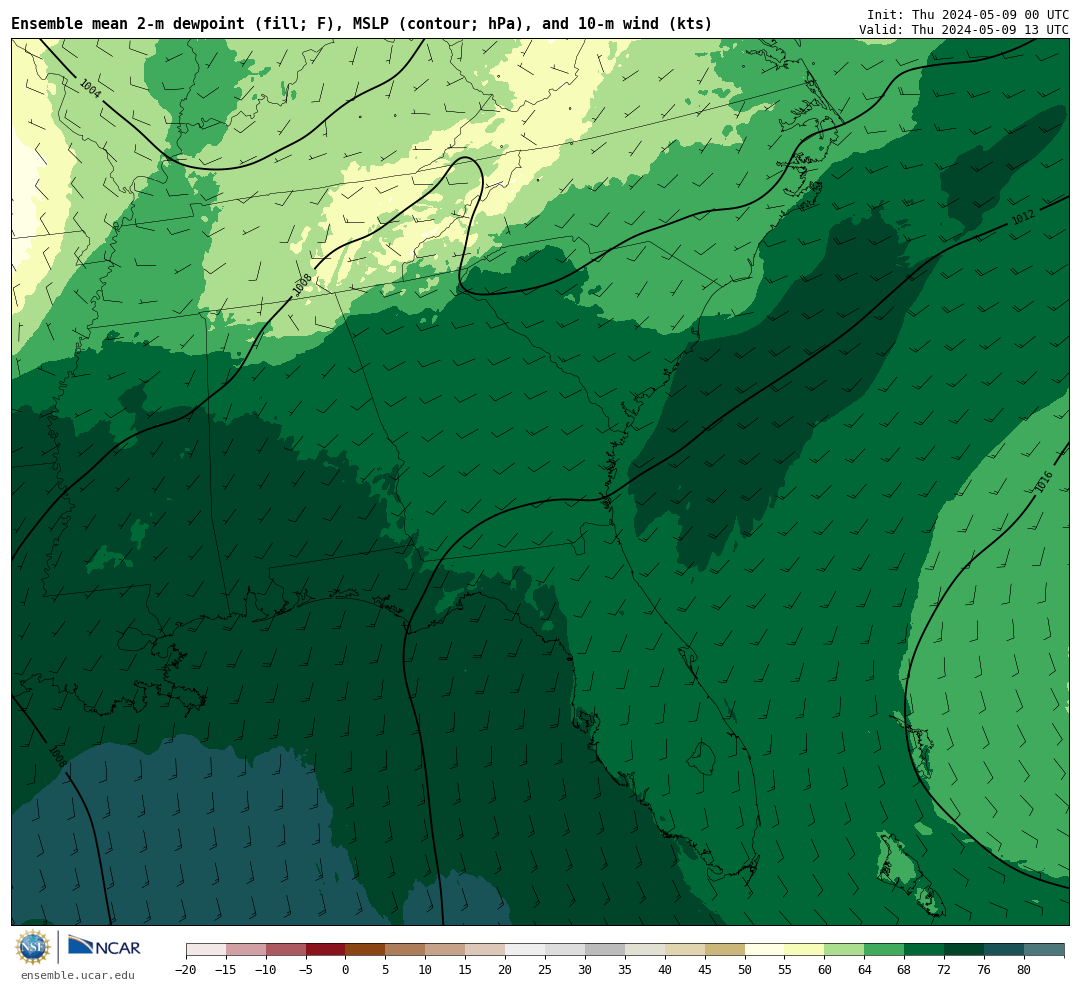Select the 55–60 pale yellow colorbar swatch
1080x988 pixels.
click(804, 950)
